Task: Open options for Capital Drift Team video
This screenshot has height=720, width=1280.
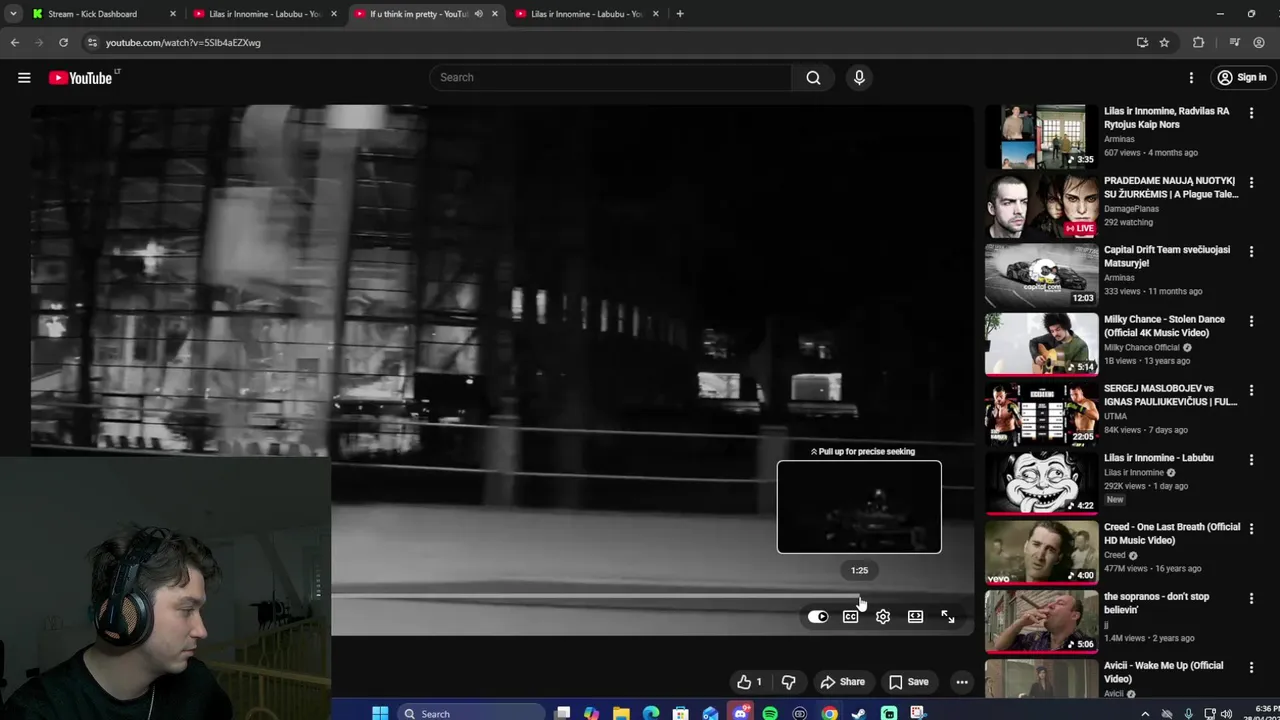Action: click(x=1251, y=251)
